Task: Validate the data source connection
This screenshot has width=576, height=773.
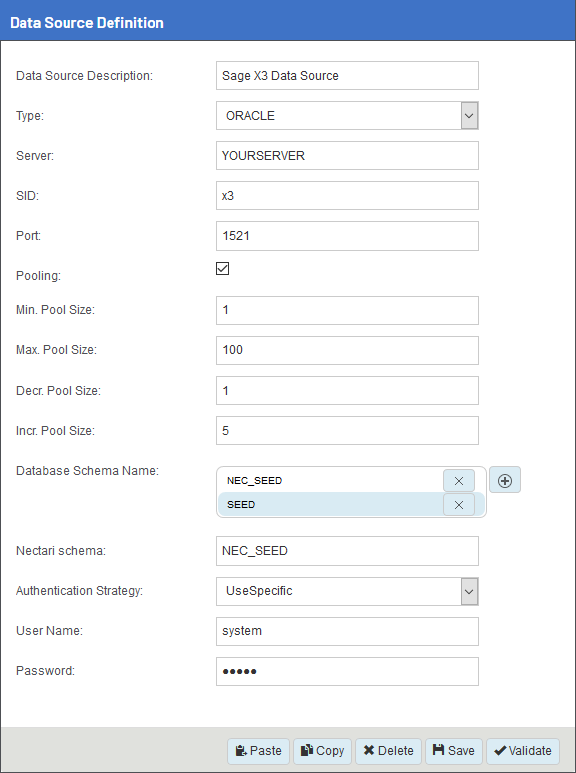Action: 523,751
